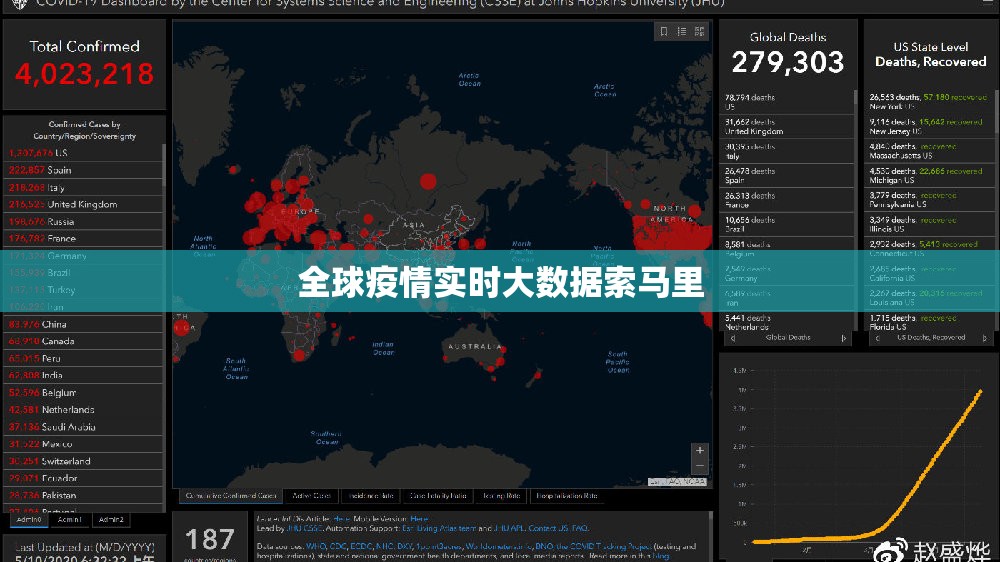The height and width of the screenshot is (562, 1000).
Task: Select the Netherlands row in confirmed cases list
Action: coord(83,410)
